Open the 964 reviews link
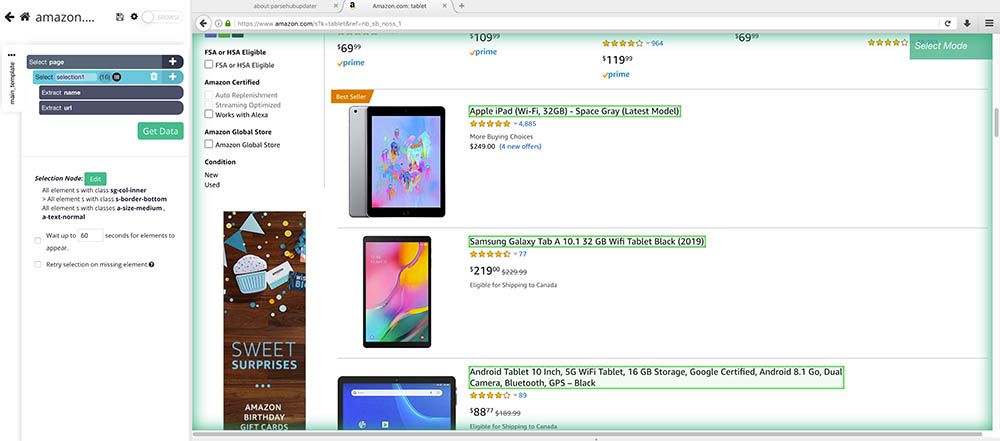Screen dimensions: 1000x441 pos(658,43)
